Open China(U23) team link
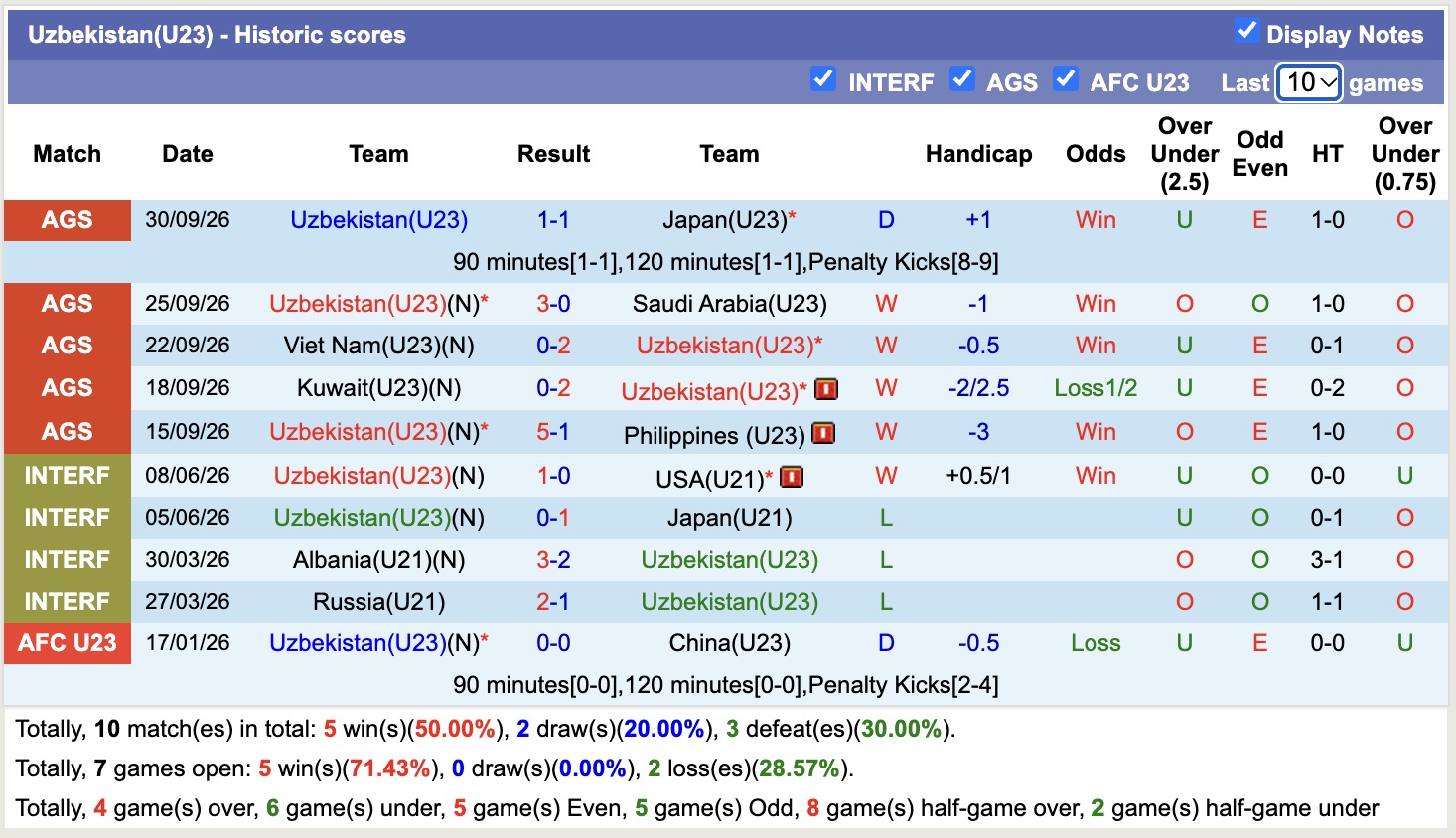Screen dimensions: 1456x838 click(730, 643)
